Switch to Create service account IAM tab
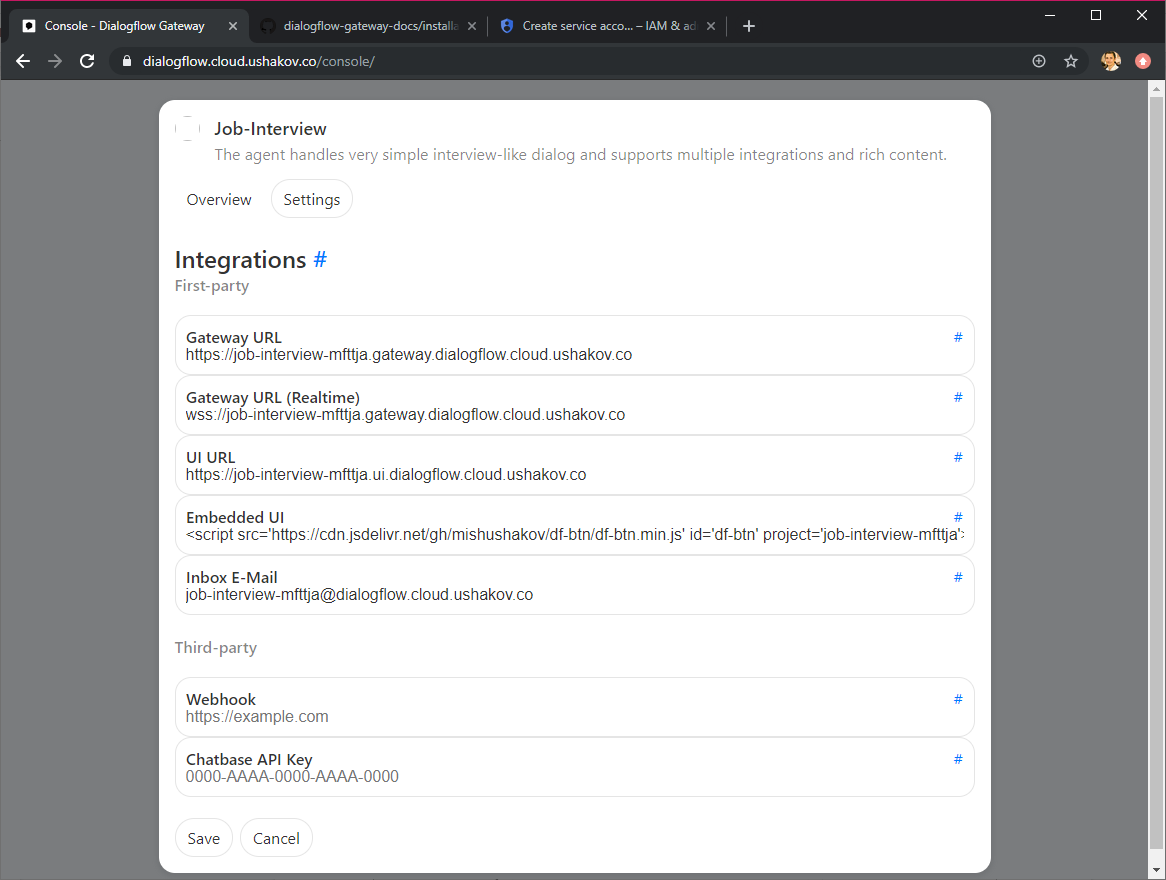This screenshot has width=1166, height=880. (x=608, y=26)
